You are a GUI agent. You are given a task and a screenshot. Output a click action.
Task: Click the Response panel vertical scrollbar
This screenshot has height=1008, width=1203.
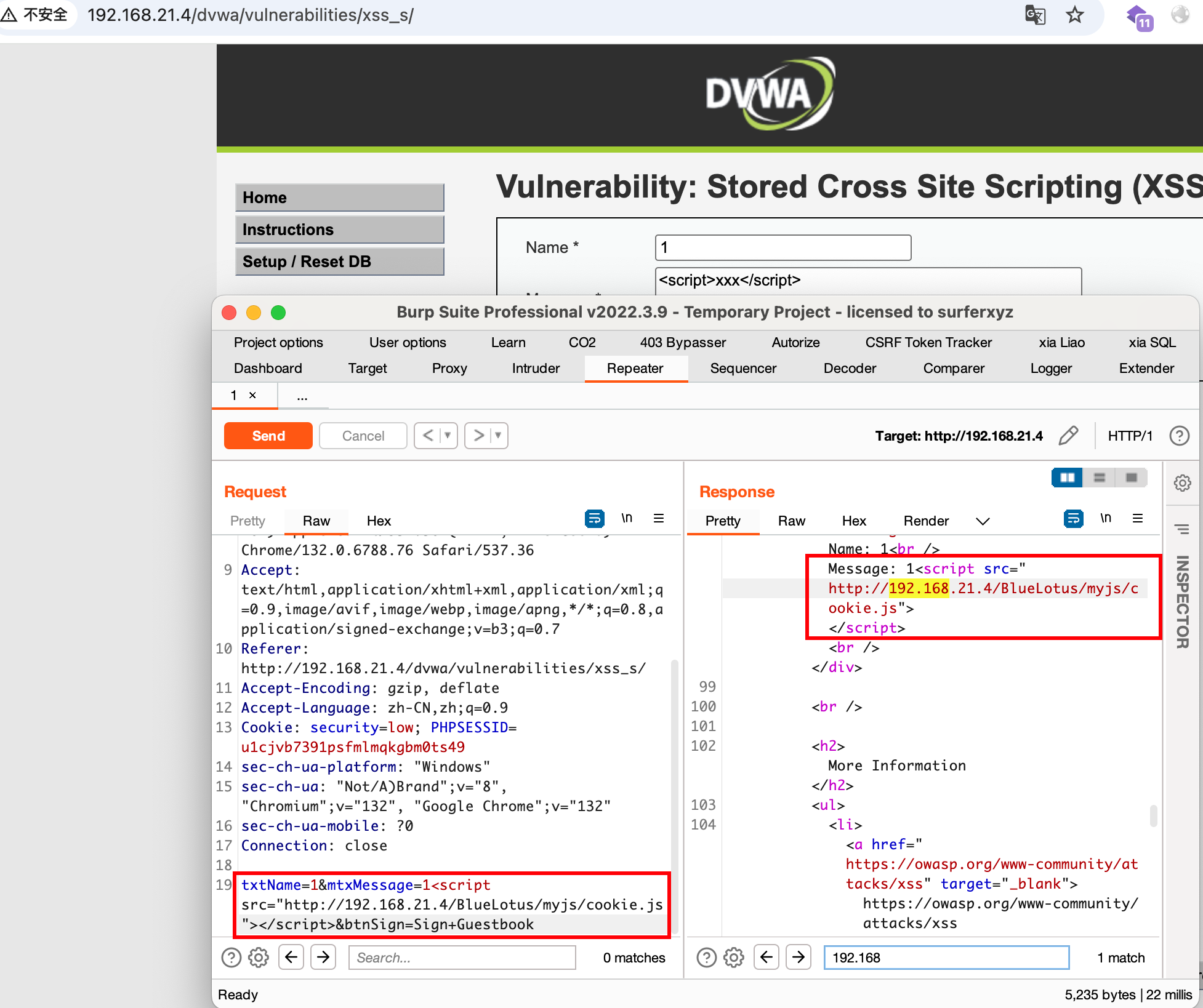[x=1153, y=815]
